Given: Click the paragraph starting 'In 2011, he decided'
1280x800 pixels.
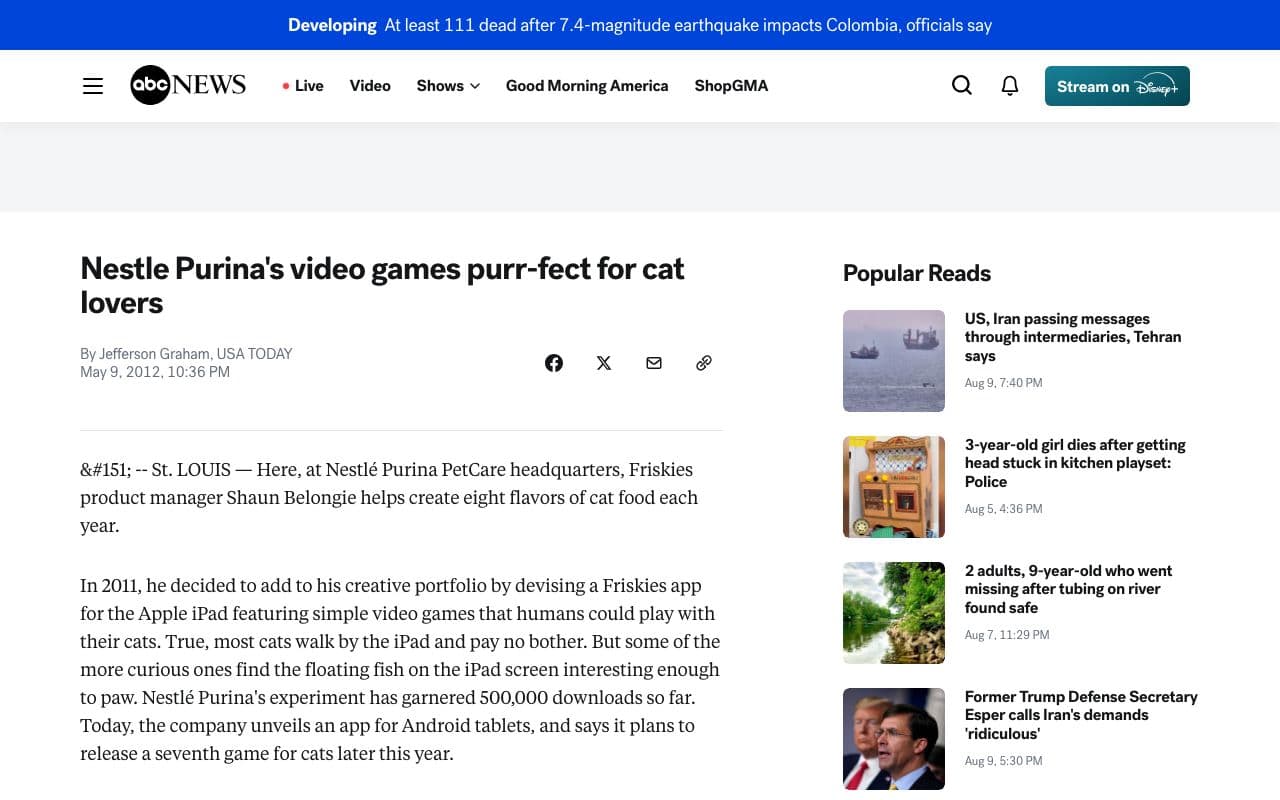Looking at the screenshot, I should 400,669.
